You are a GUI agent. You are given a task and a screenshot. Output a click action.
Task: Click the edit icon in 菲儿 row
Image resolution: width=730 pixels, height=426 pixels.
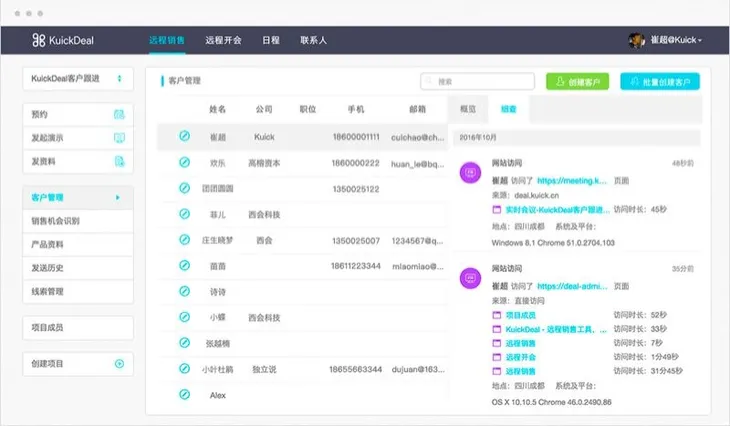[x=184, y=214]
